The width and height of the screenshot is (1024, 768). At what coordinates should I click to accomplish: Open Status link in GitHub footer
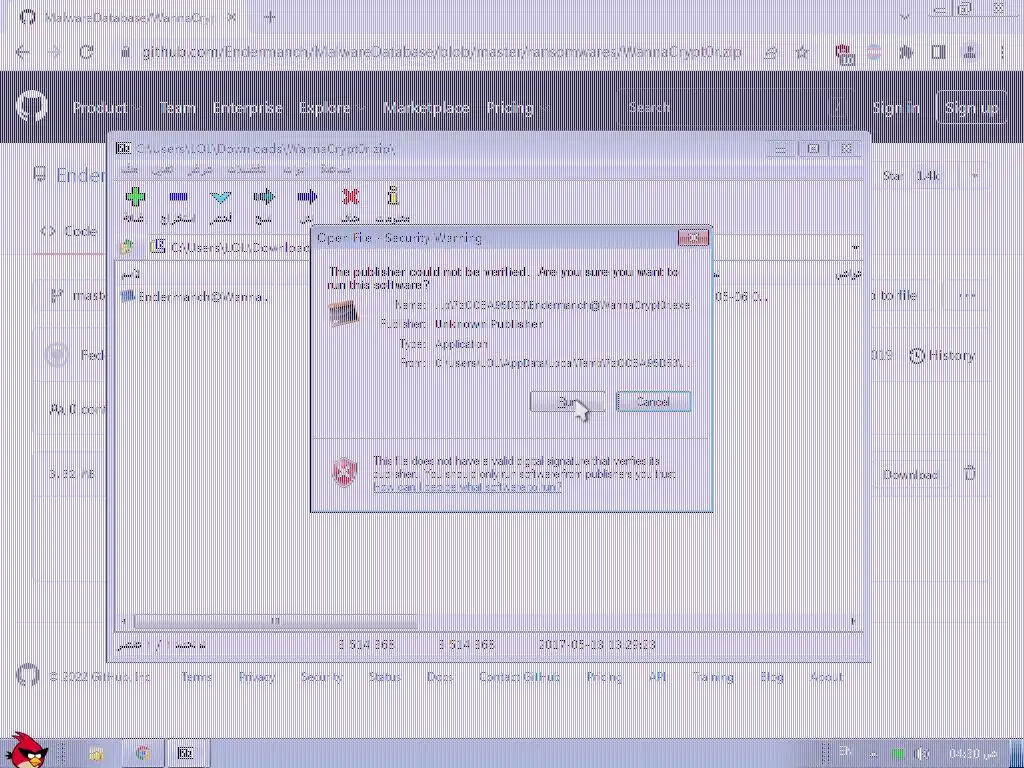click(384, 677)
